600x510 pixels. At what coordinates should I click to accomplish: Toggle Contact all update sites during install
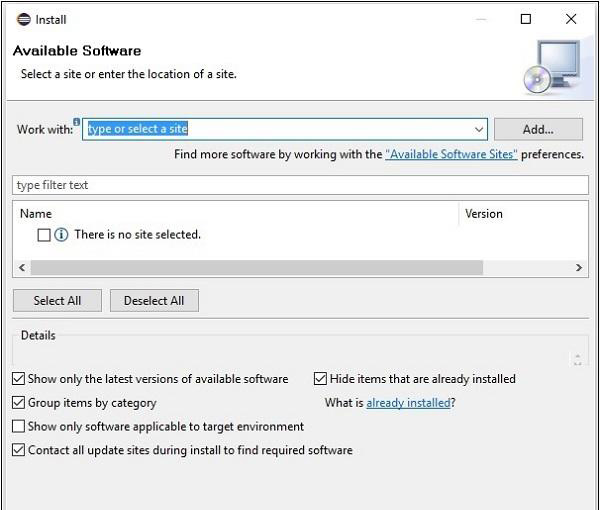[x=18, y=450]
